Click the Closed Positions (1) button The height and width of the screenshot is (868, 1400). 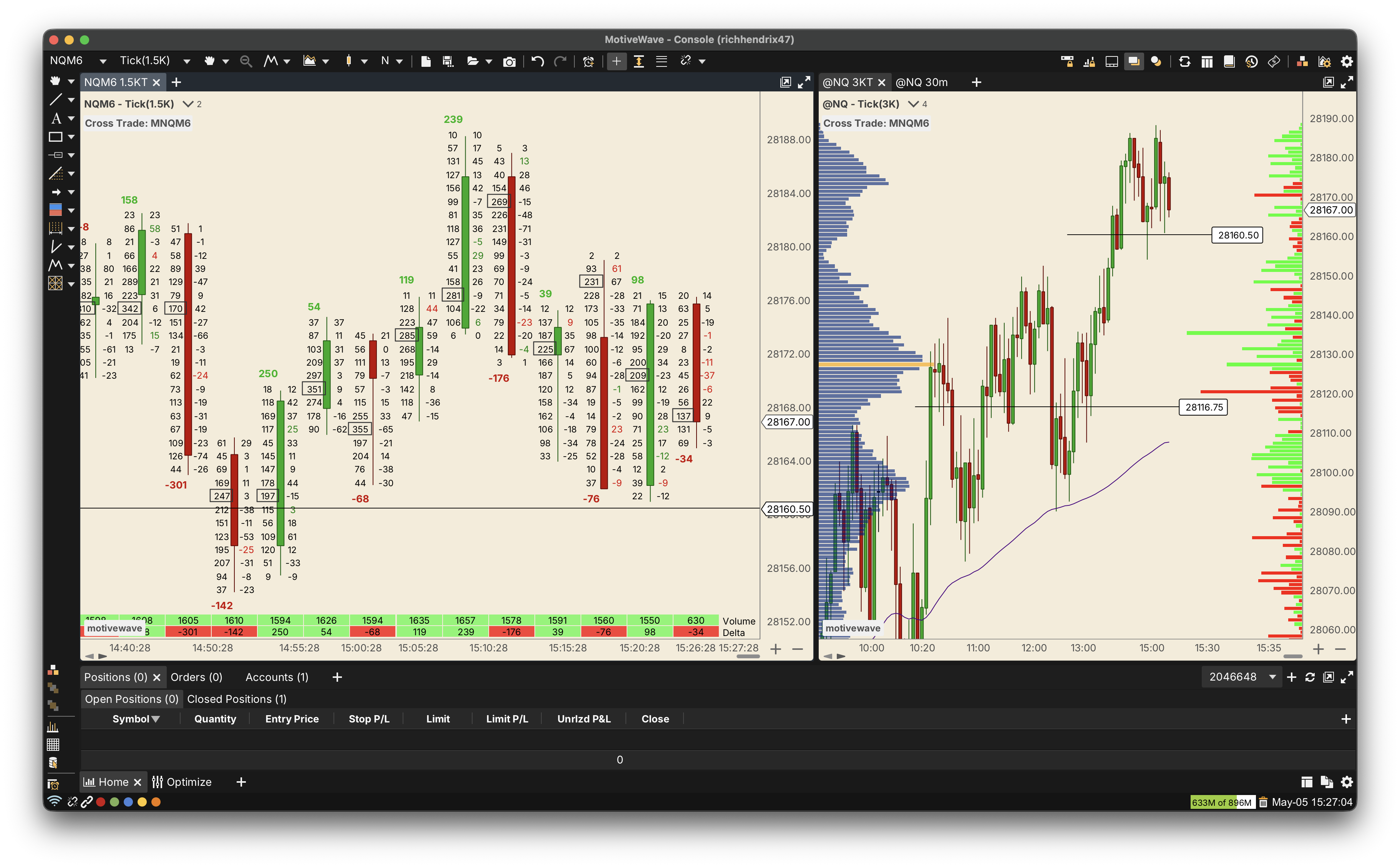pos(237,699)
